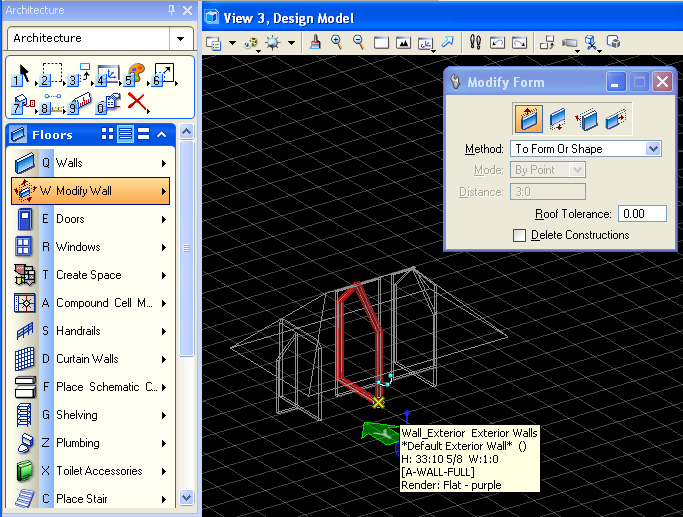Open the Camera settings icon
This screenshot has width=683, height=517.
(x=570, y=43)
